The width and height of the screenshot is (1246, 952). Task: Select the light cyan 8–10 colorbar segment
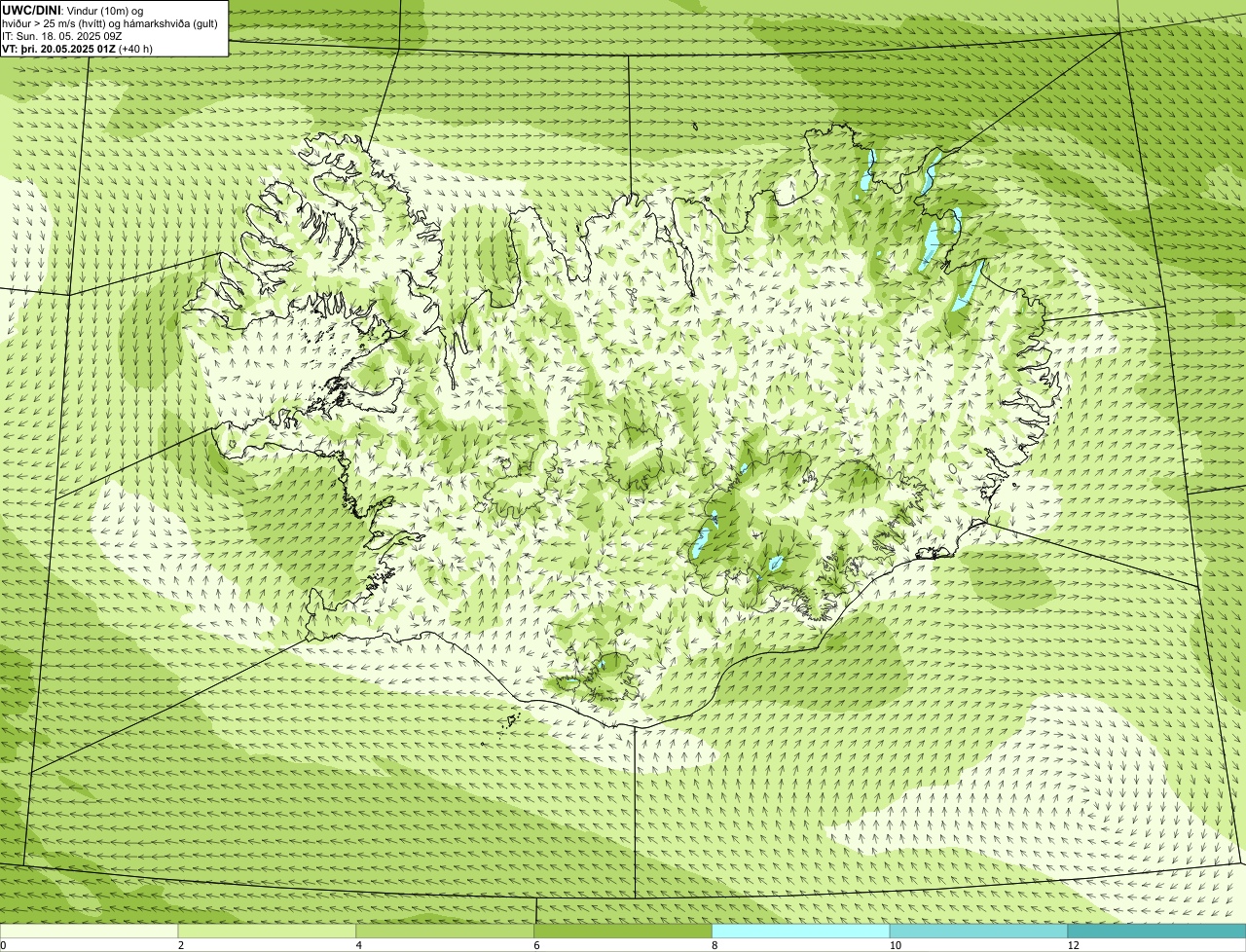tap(801, 931)
